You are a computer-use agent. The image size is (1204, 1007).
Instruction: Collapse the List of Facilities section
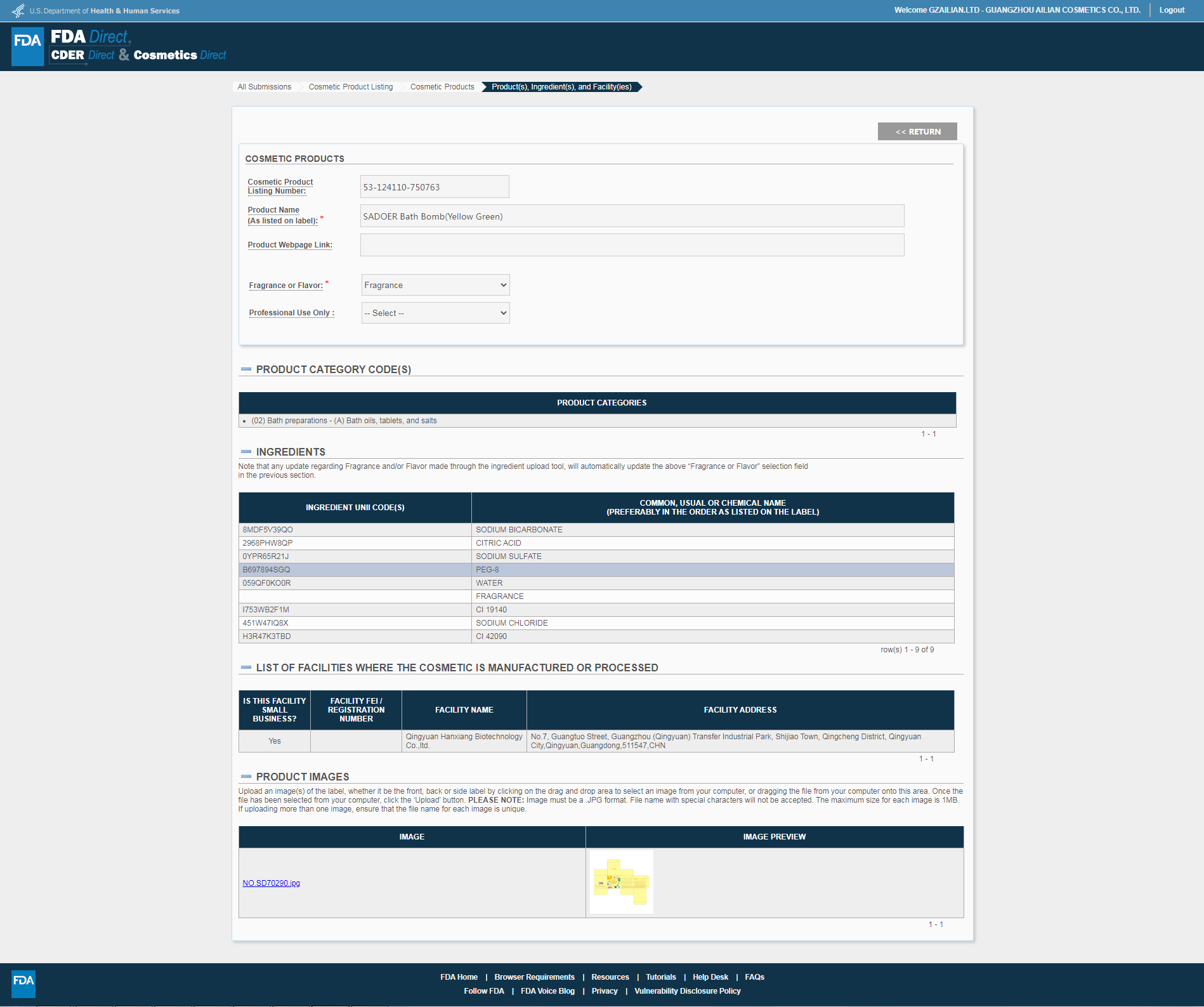246,668
